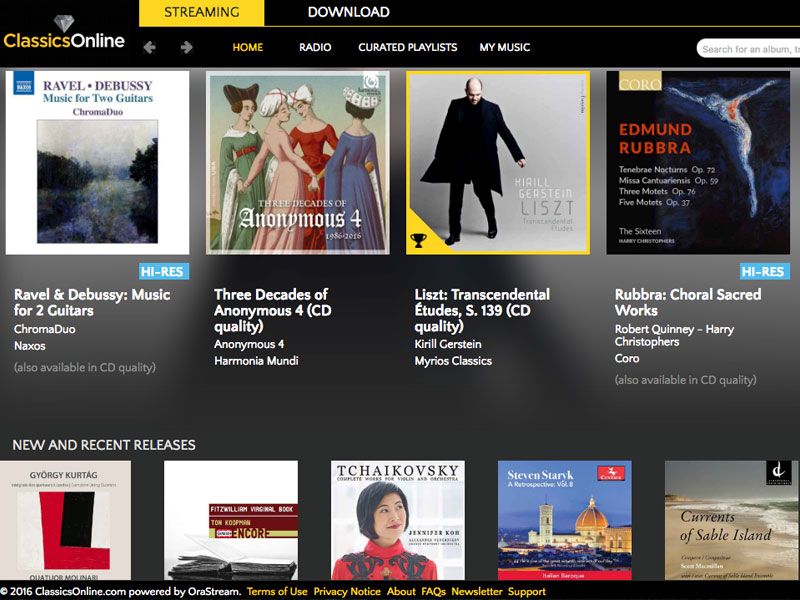Switch to the STREAMING tab
This screenshot has height=600, width=800.
(x=202, y=12)
